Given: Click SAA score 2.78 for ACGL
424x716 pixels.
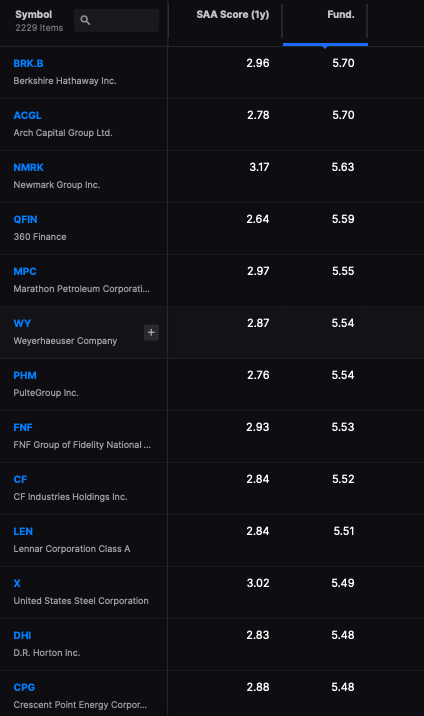Looking at the screenshot, I should (x=258, y=116).
